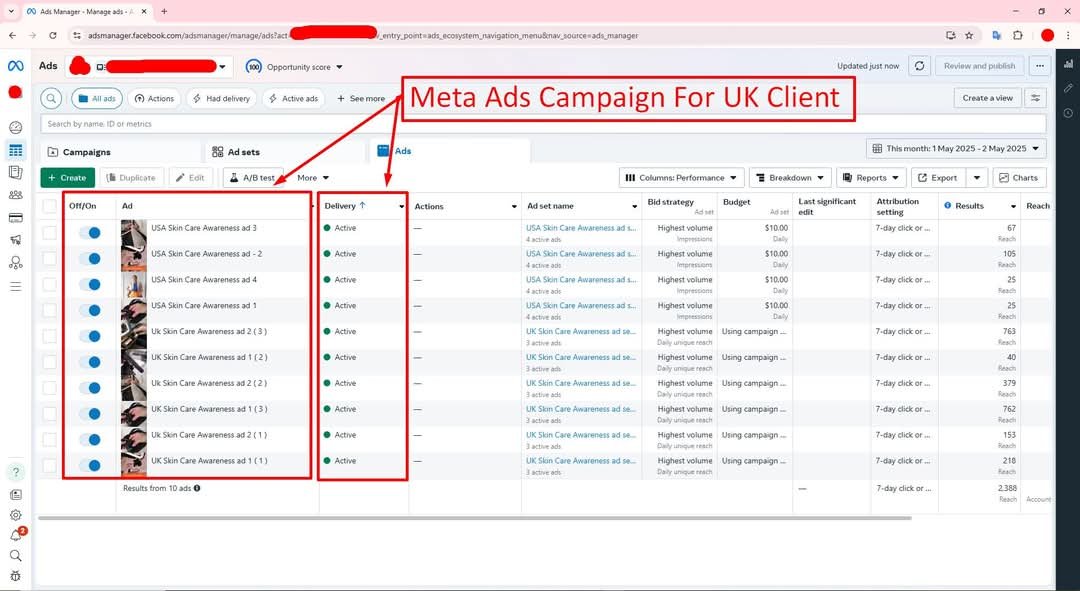Open the Help question mark icon

tap(15, 472)
